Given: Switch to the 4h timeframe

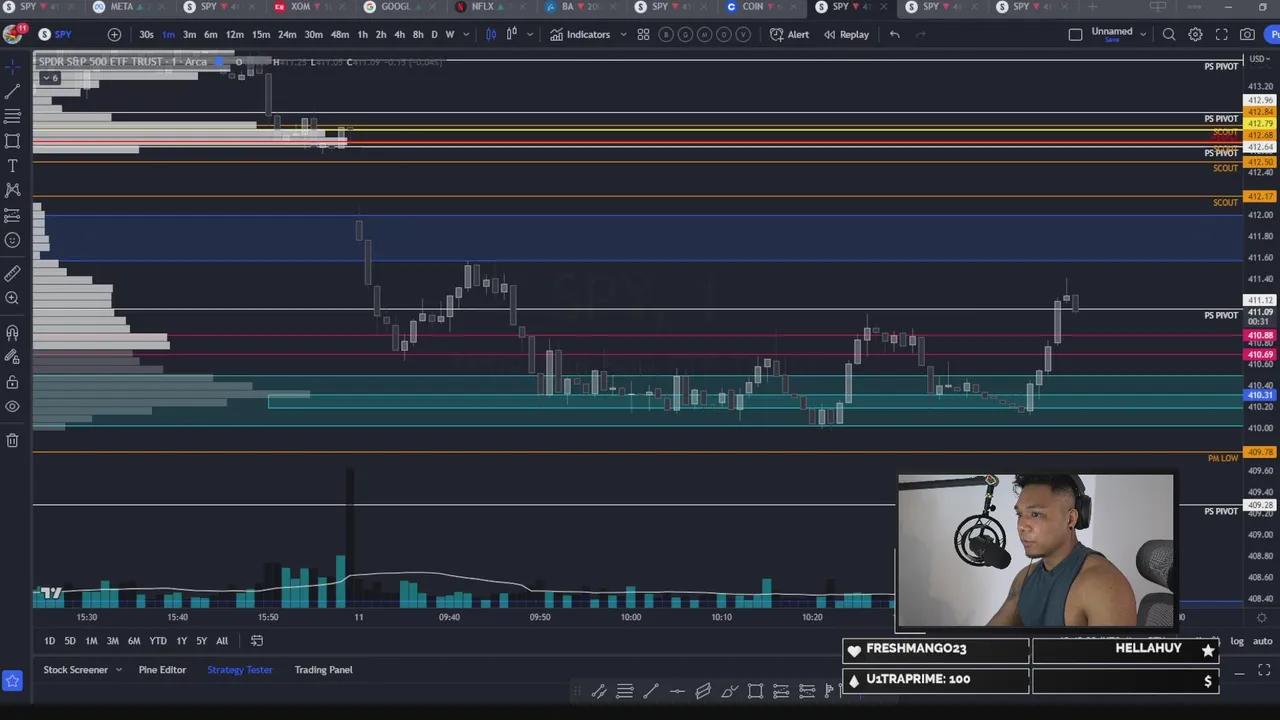Looking at the screenshot, I should click(x=399, y=34).
